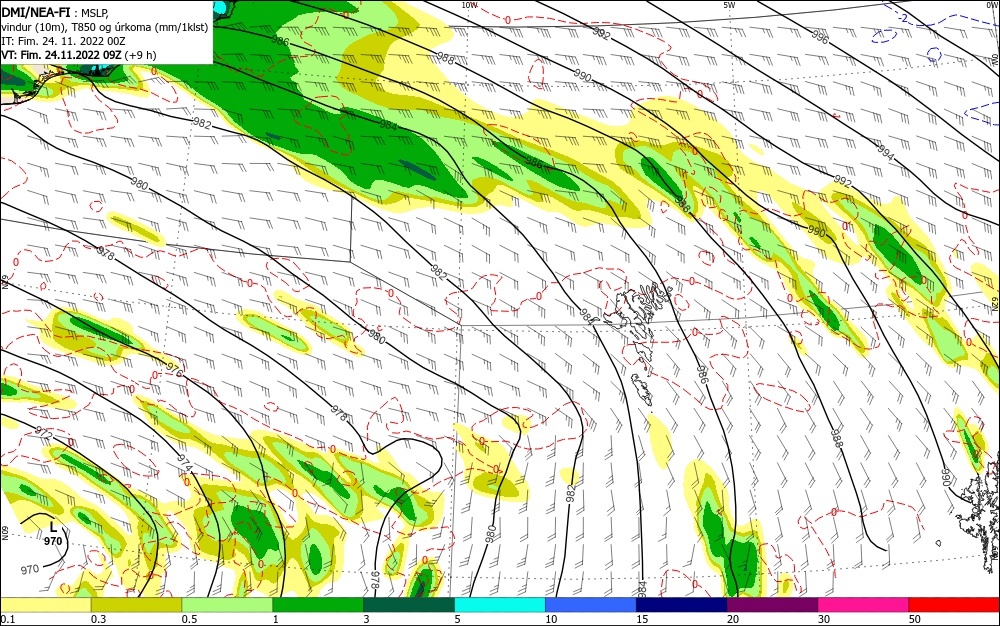The height and width of the screenshot is (626, 1000).
Task: Click the 15 legend value label
Action: (642, 619)
